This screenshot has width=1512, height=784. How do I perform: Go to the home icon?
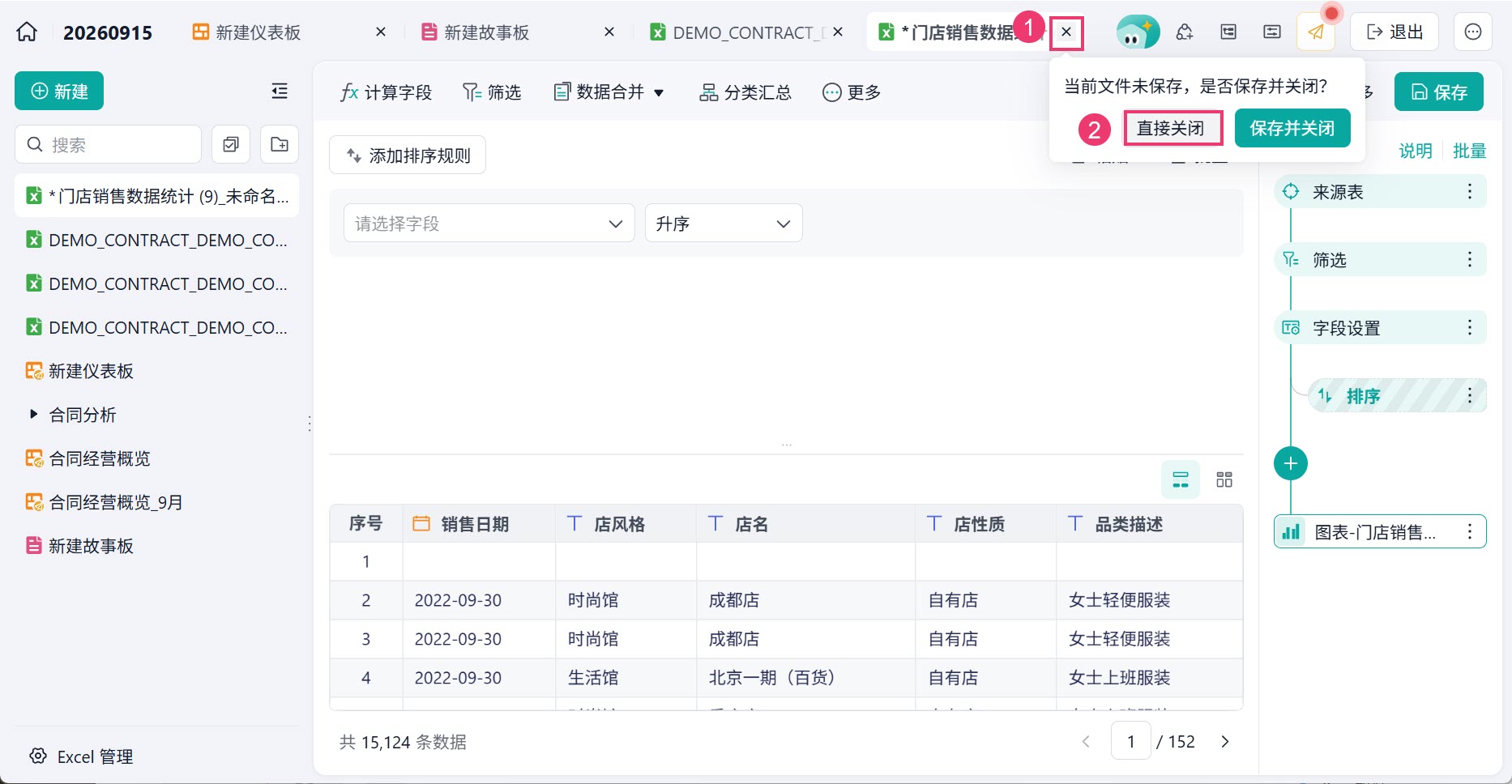tap(27, 32)
